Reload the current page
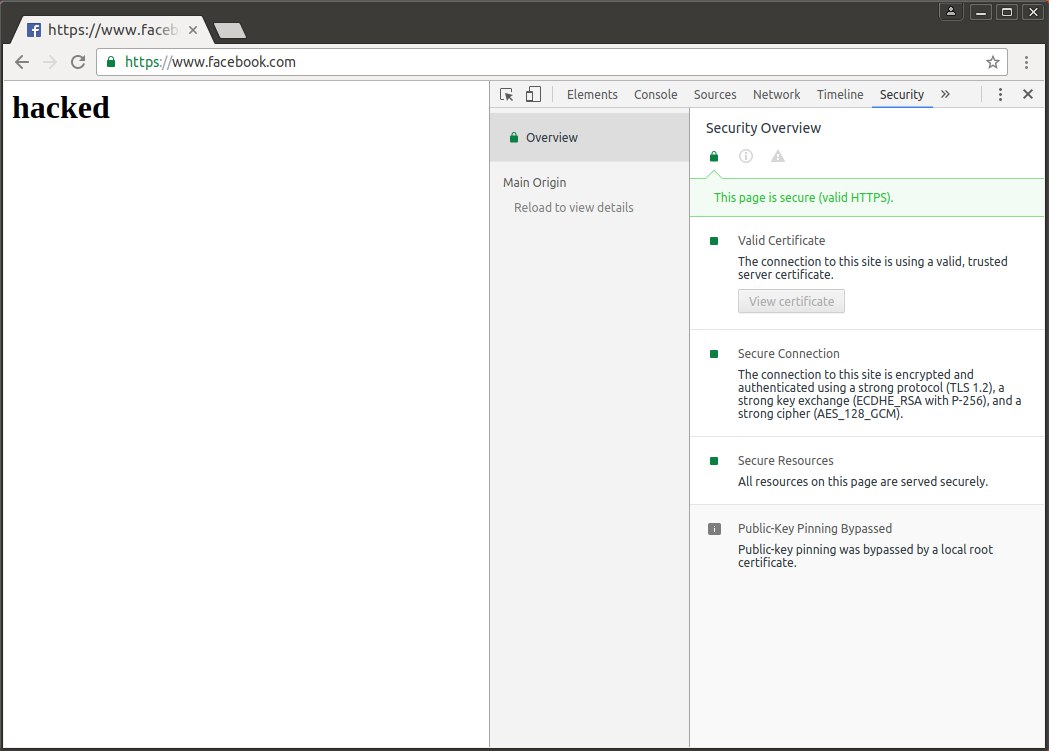 tap(78, 62)
